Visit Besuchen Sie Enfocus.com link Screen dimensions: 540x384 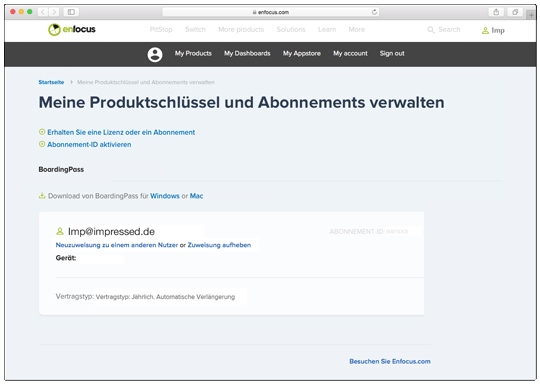click(390, 362)
